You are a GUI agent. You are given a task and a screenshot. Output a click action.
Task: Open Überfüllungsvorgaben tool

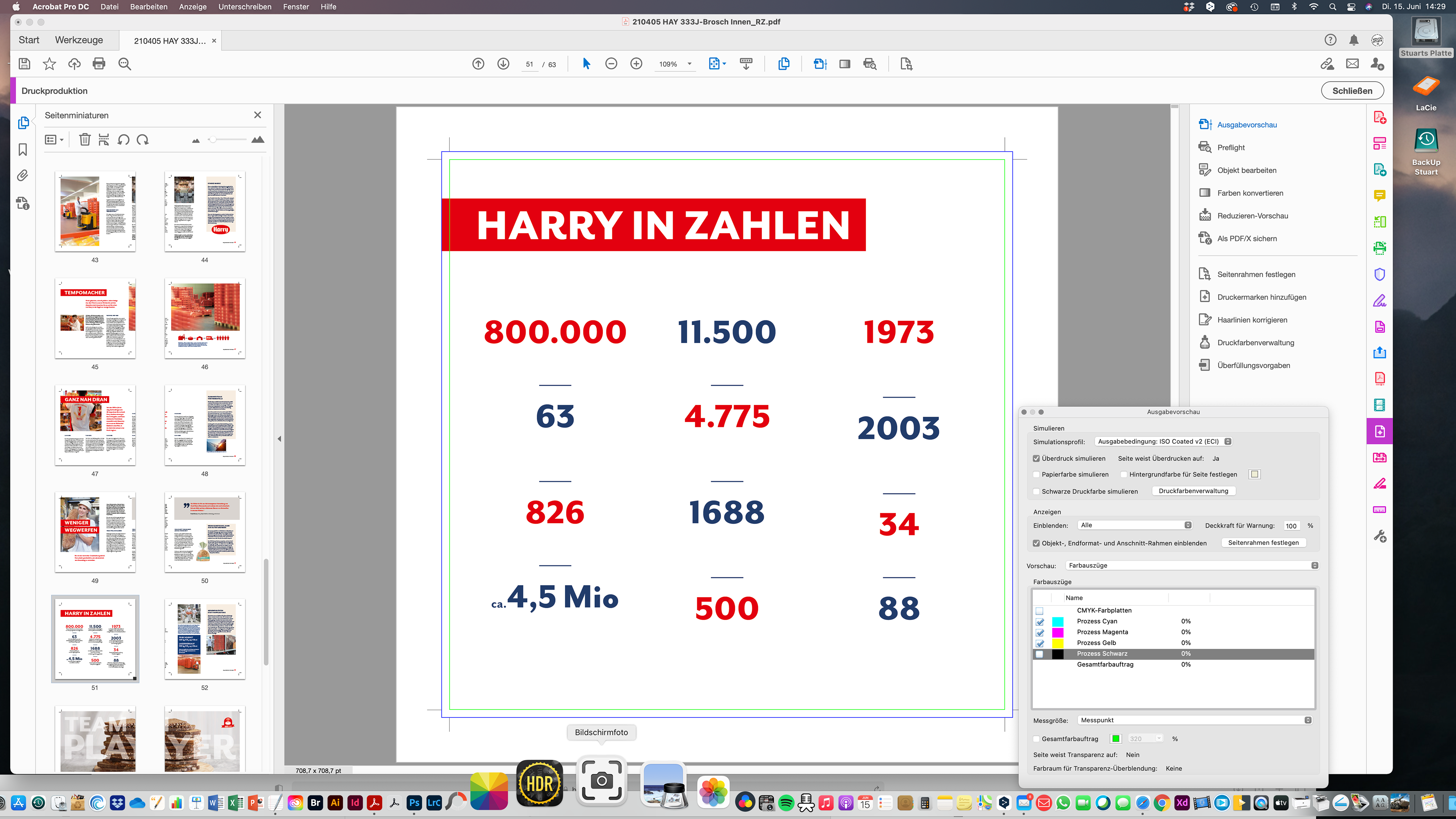click(1253, 366)
